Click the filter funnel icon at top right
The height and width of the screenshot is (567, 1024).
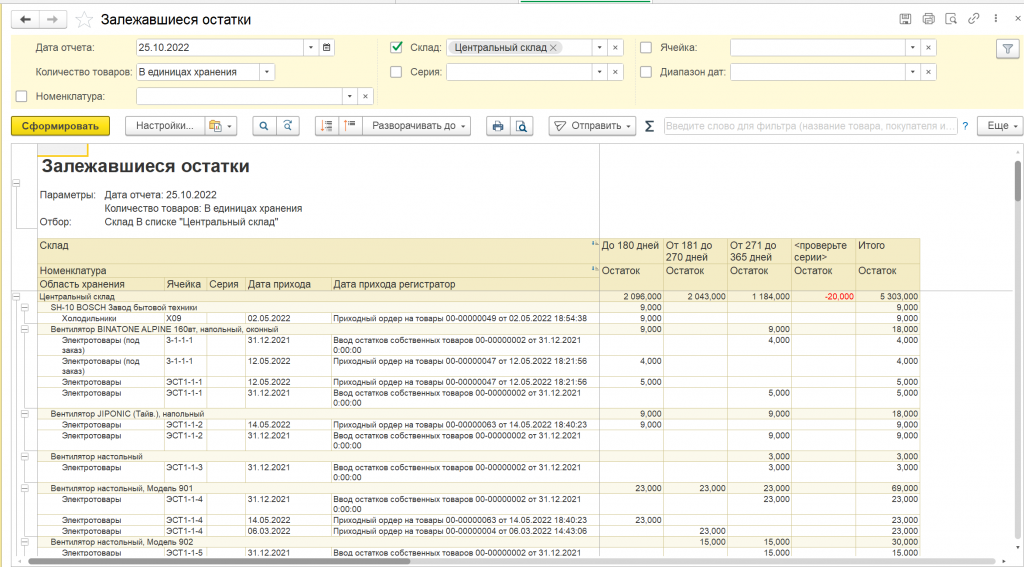1006,49
